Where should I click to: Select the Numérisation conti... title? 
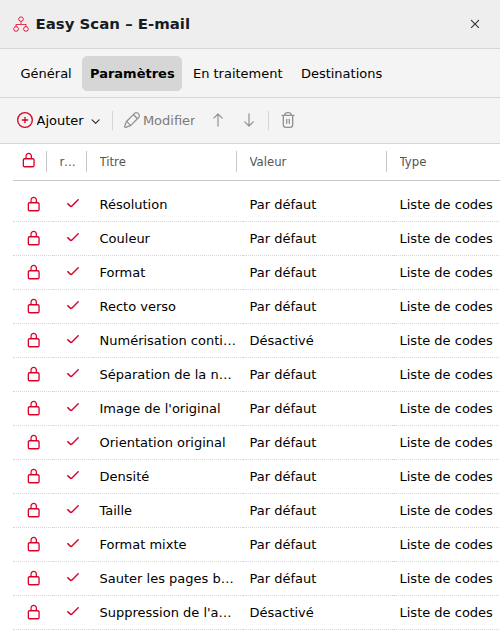pyautogui.click(x=168, y=341)
